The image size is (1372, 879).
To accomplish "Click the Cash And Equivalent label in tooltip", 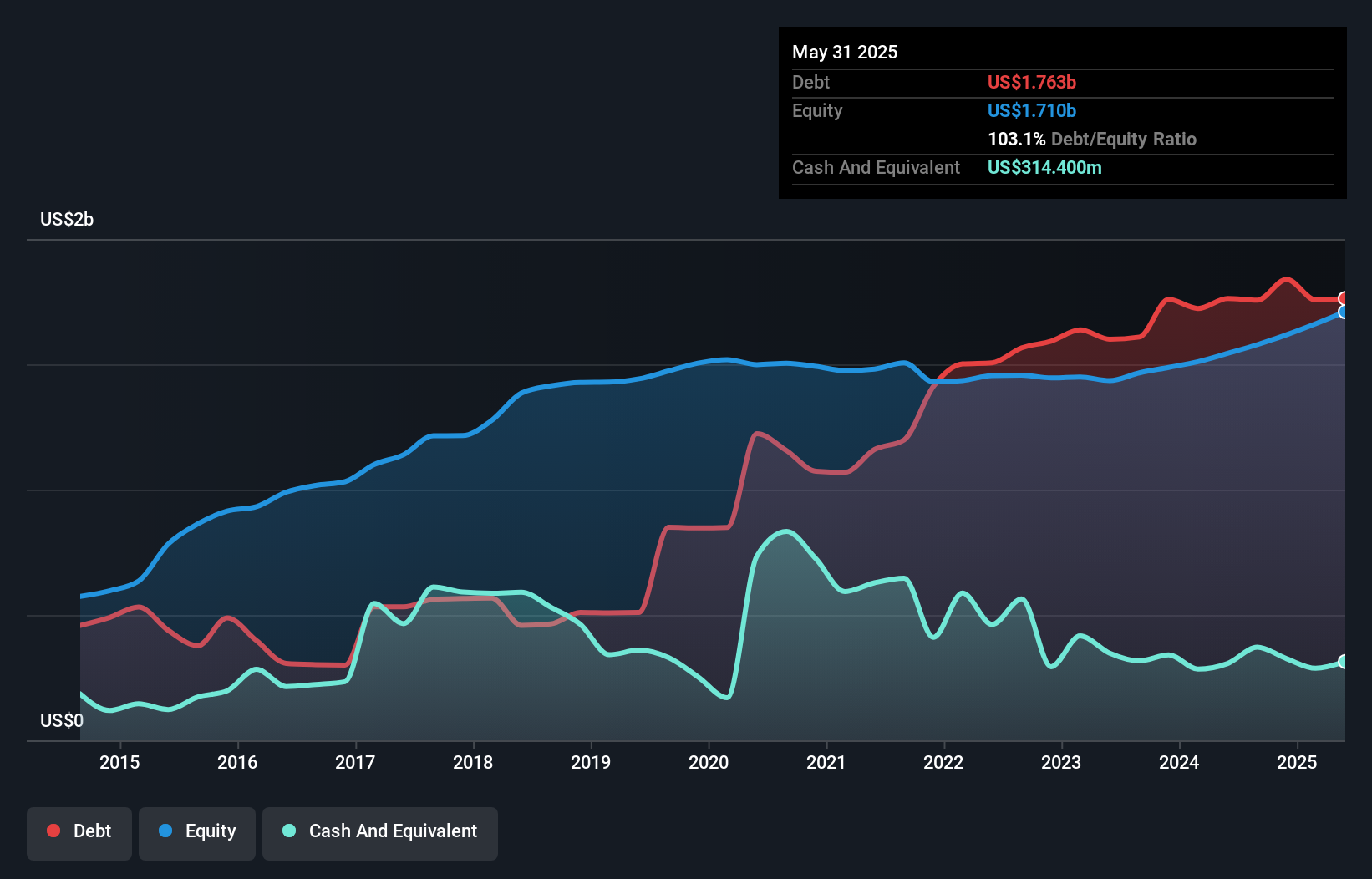I will pos(876,167).
